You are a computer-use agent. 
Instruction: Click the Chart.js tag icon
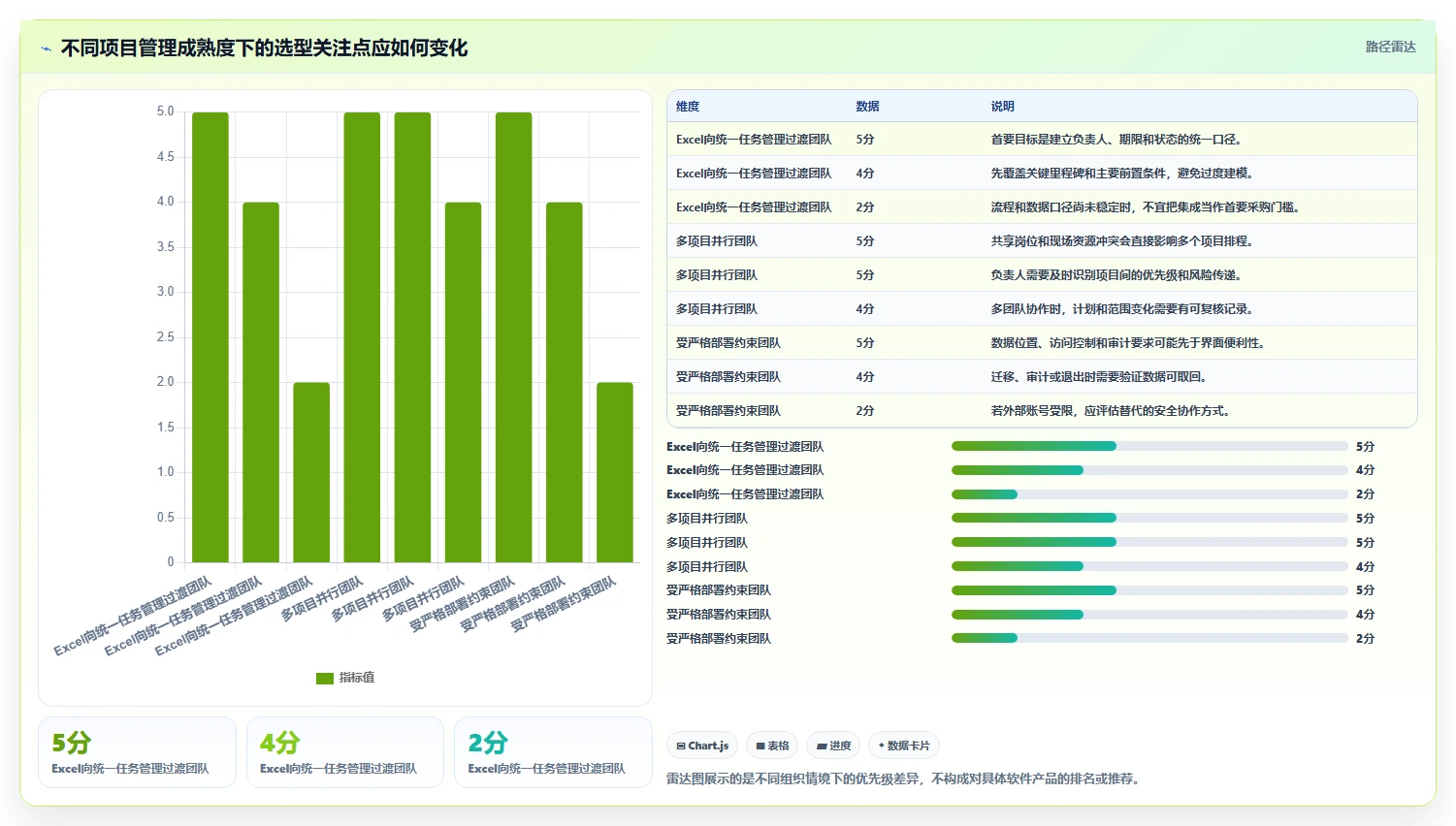point(681,746)
